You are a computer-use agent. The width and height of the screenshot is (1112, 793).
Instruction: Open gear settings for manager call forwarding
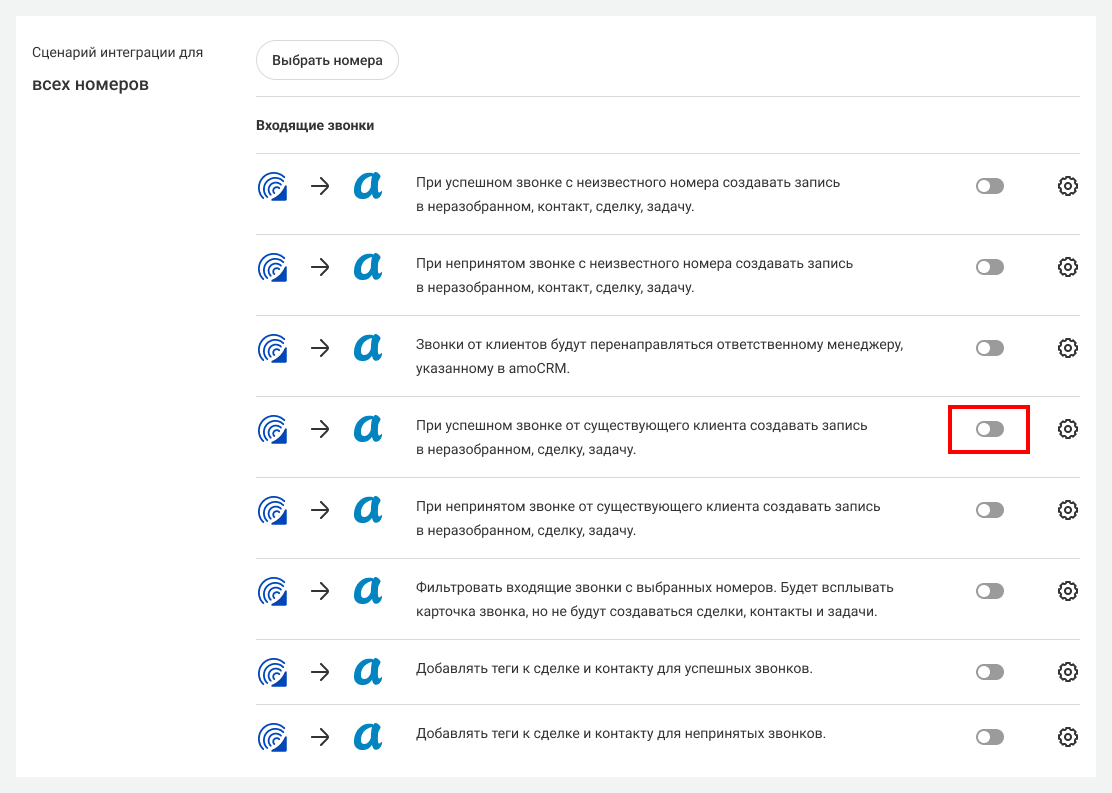coord(1067,348)
